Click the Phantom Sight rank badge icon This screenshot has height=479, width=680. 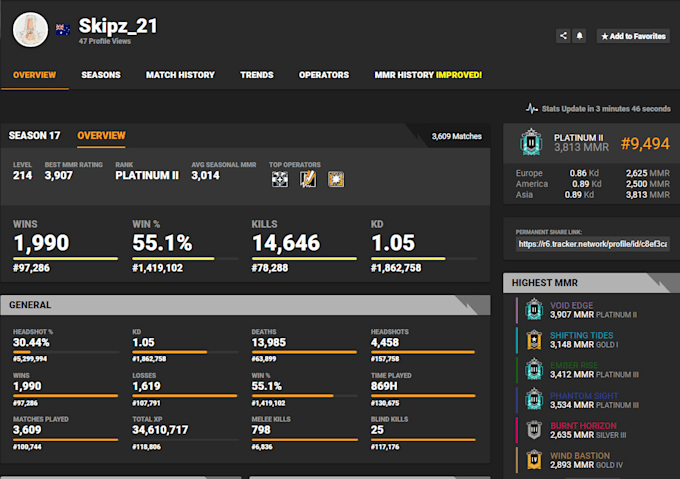click(534, 400)
